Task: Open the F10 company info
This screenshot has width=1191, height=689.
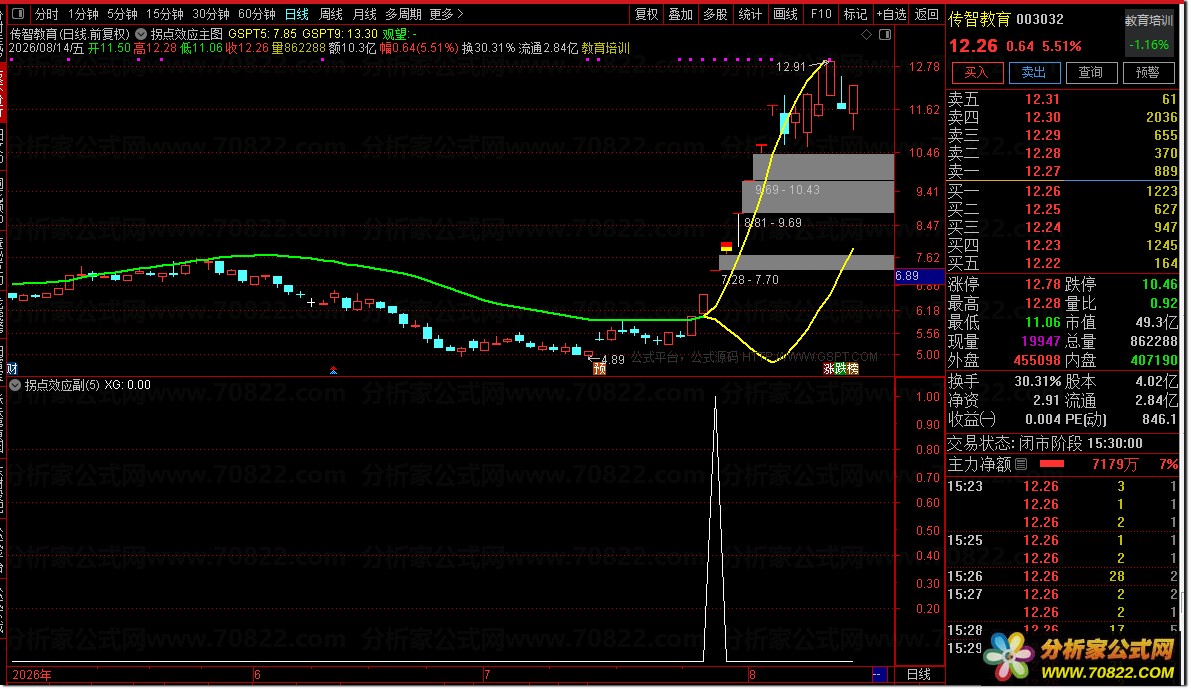Action: 821,14
